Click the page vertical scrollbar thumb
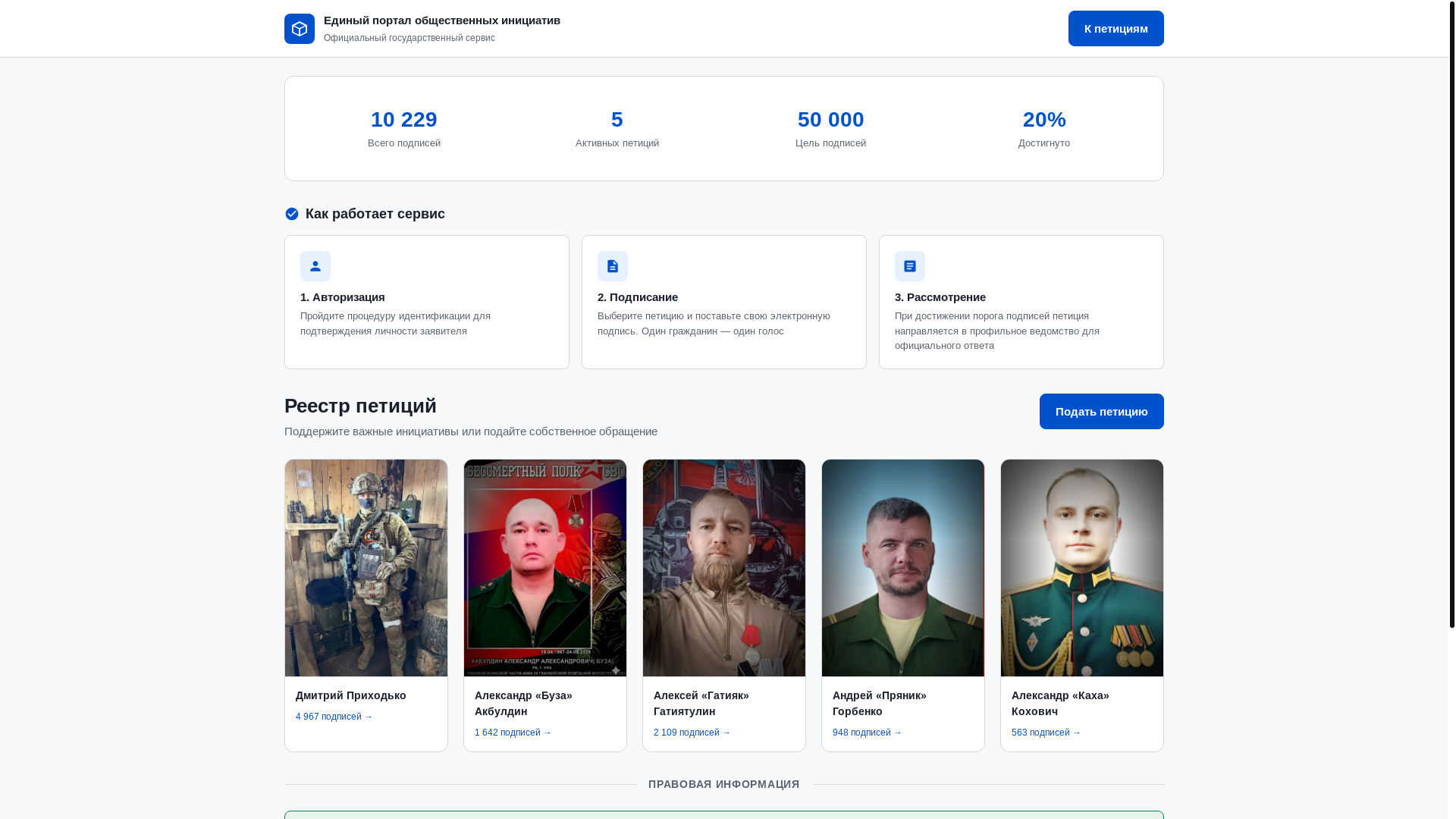 (x=1452, y=314)
